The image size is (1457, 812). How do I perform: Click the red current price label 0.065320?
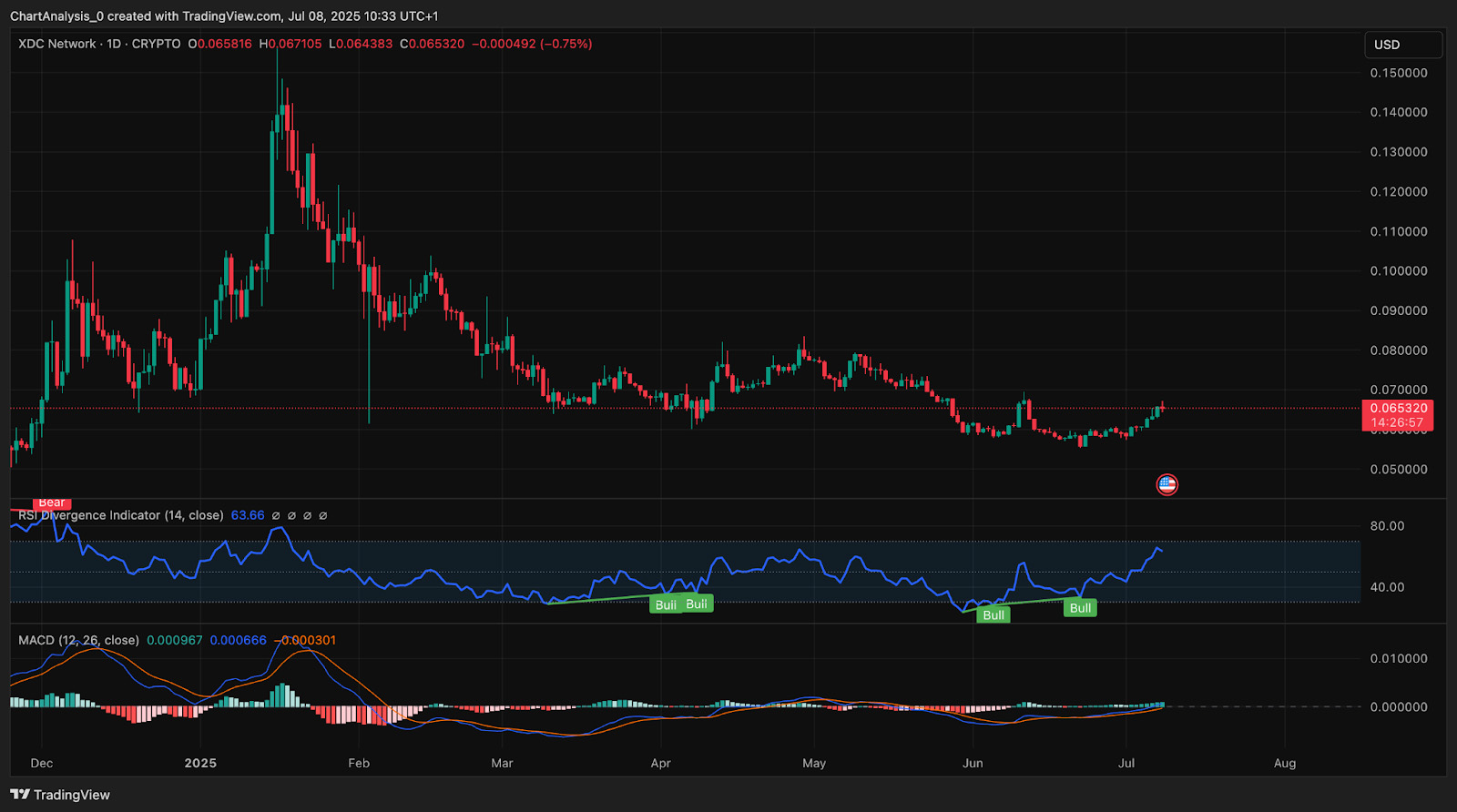(x=1398, y=409)
